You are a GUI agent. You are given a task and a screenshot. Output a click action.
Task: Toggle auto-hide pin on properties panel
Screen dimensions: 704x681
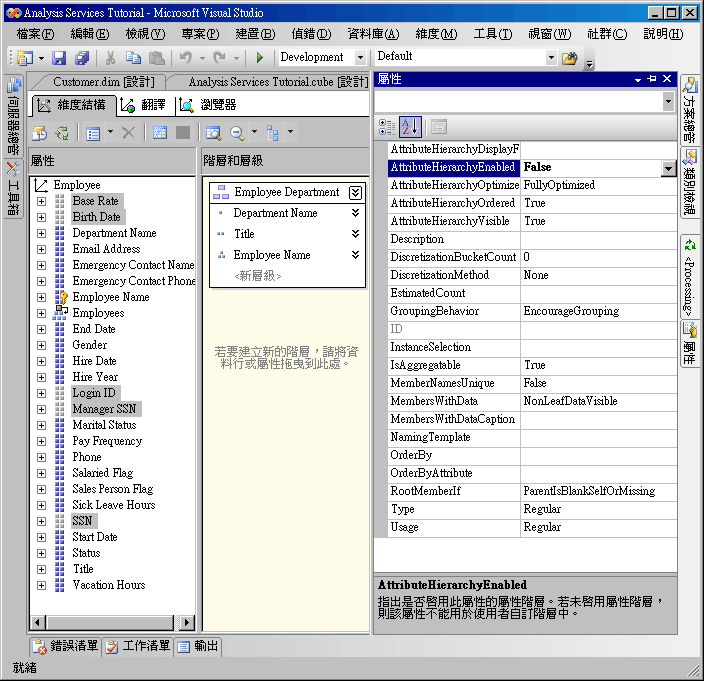tap(652, 79)
